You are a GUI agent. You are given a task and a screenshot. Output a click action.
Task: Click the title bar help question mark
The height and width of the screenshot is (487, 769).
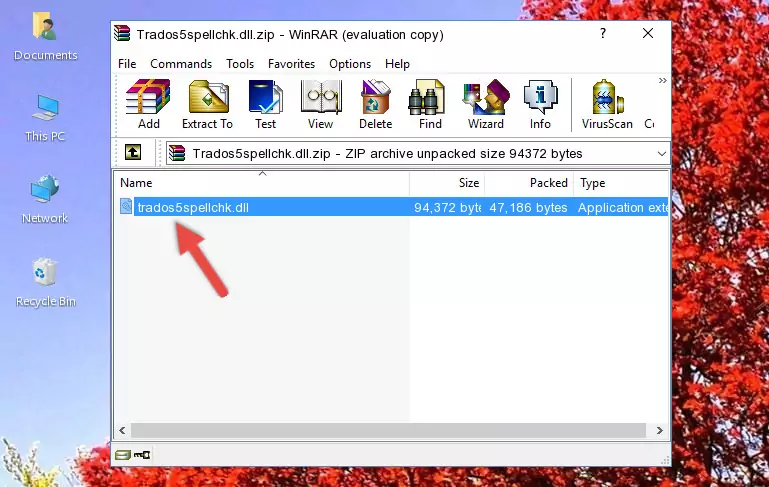(x=603, y=33)
